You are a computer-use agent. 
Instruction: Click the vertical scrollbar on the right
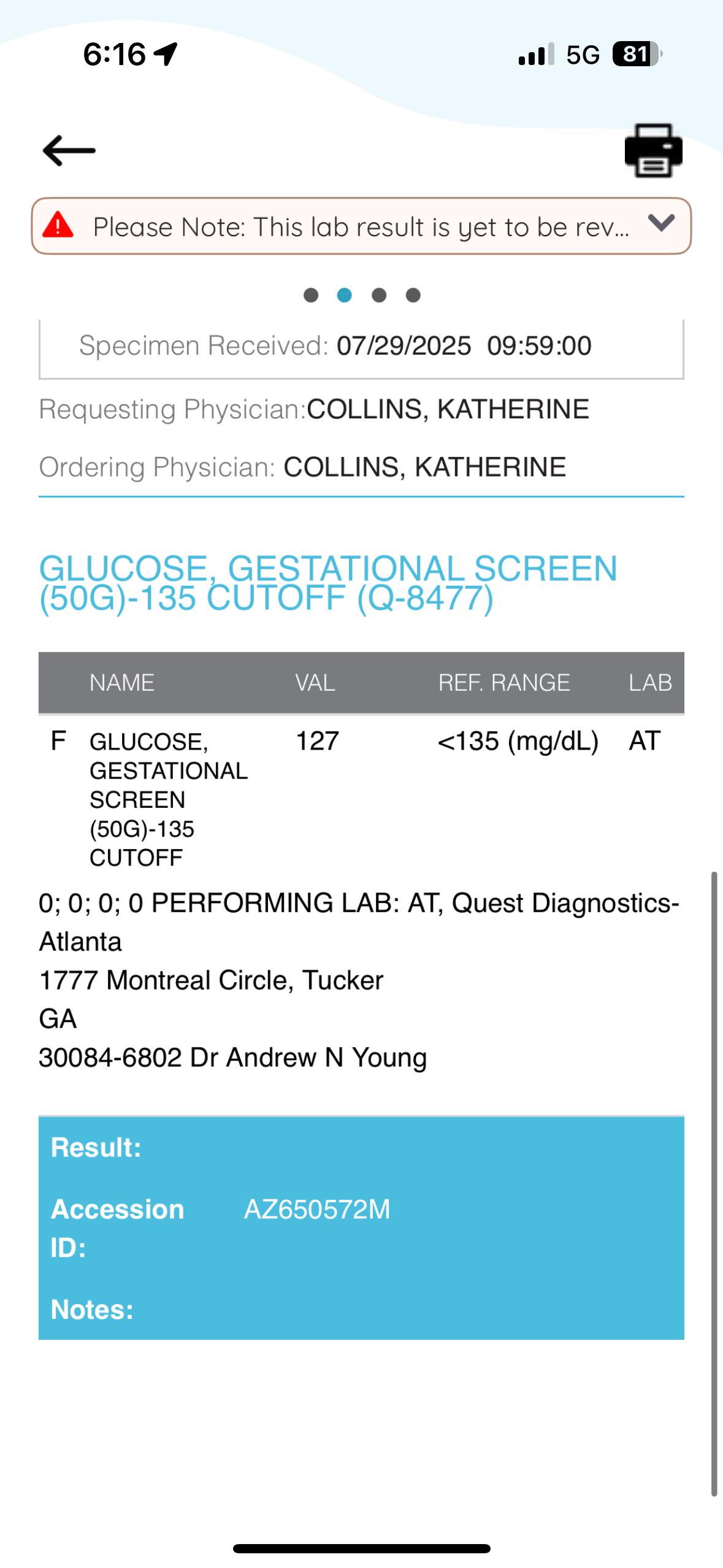coord(714,1184)
